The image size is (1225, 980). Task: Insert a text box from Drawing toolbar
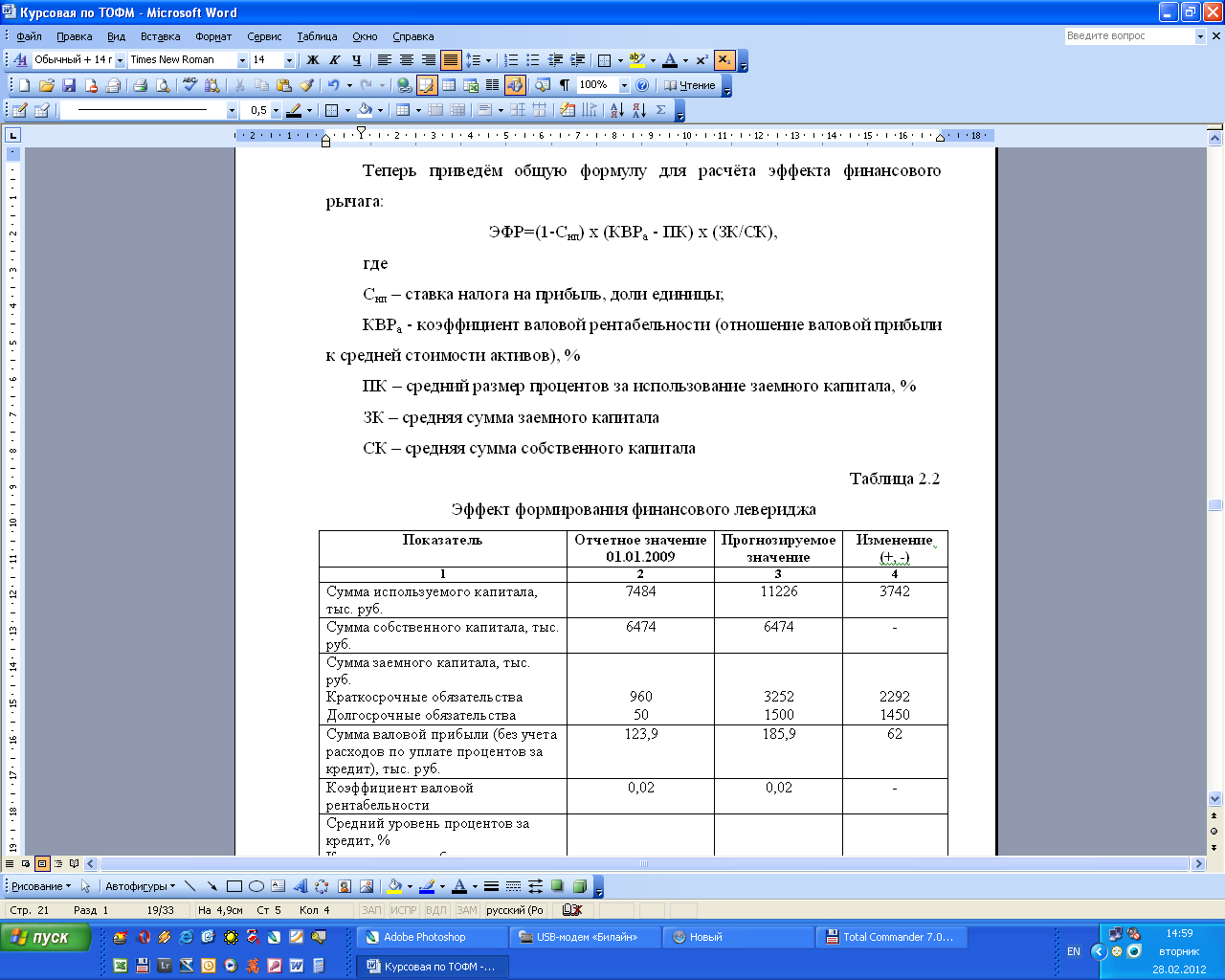tap(278, 886)
